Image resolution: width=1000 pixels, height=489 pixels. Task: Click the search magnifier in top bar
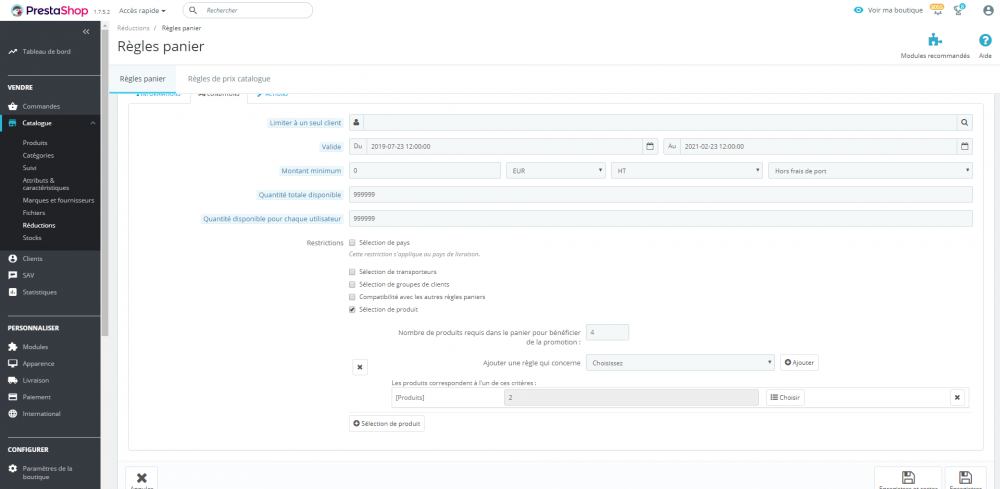[x=193, y=10]
